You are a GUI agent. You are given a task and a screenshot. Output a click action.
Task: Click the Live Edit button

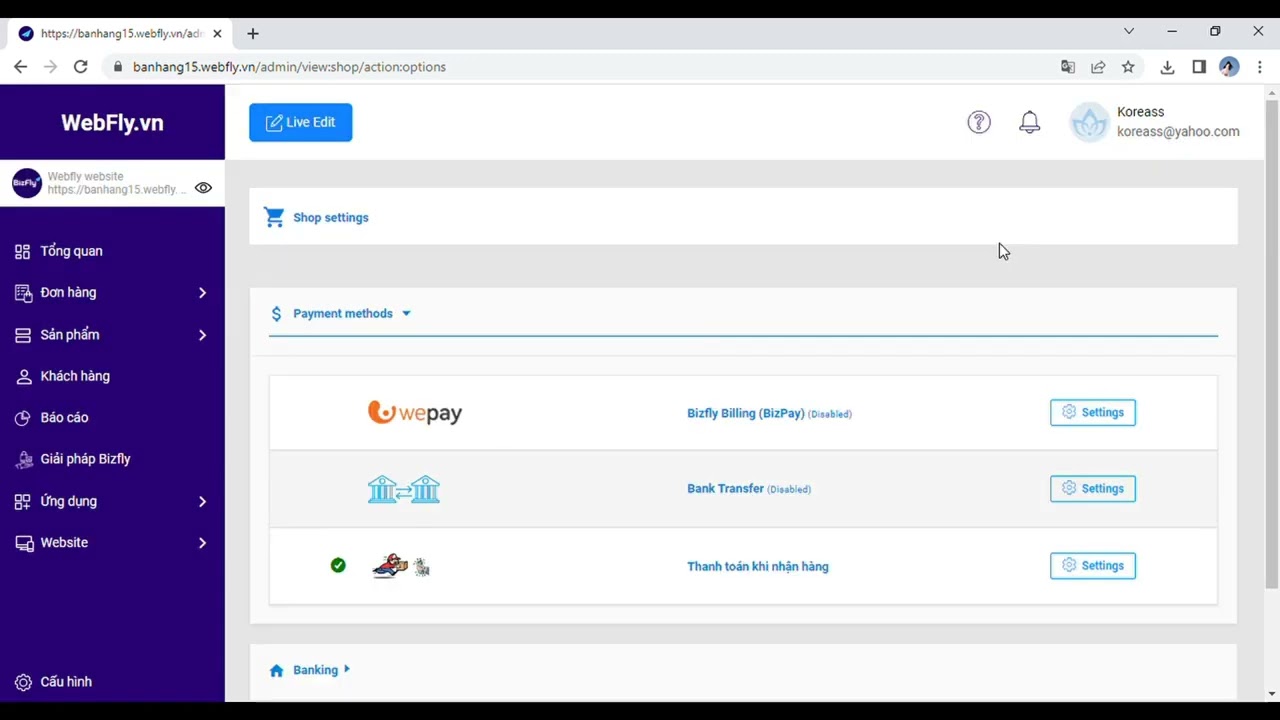pos(300,122)
